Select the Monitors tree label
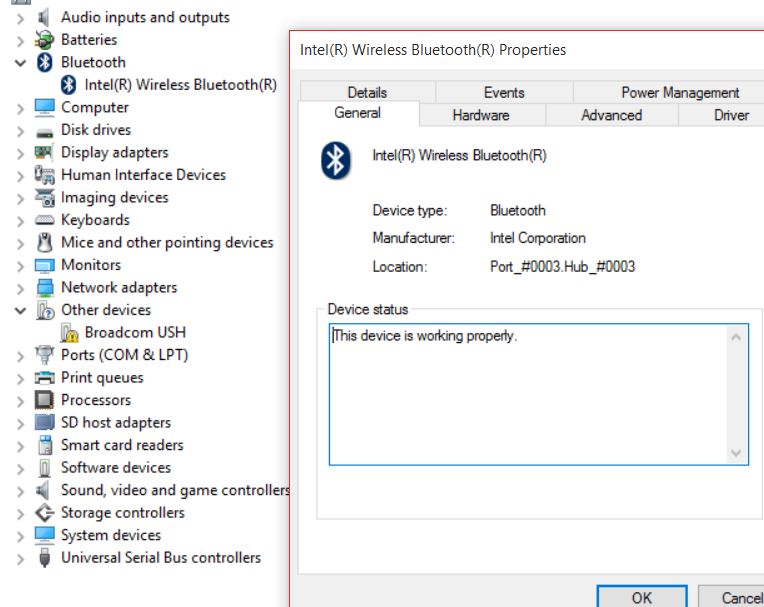Viewport: 764px width, 607px height. coord(91,265)
